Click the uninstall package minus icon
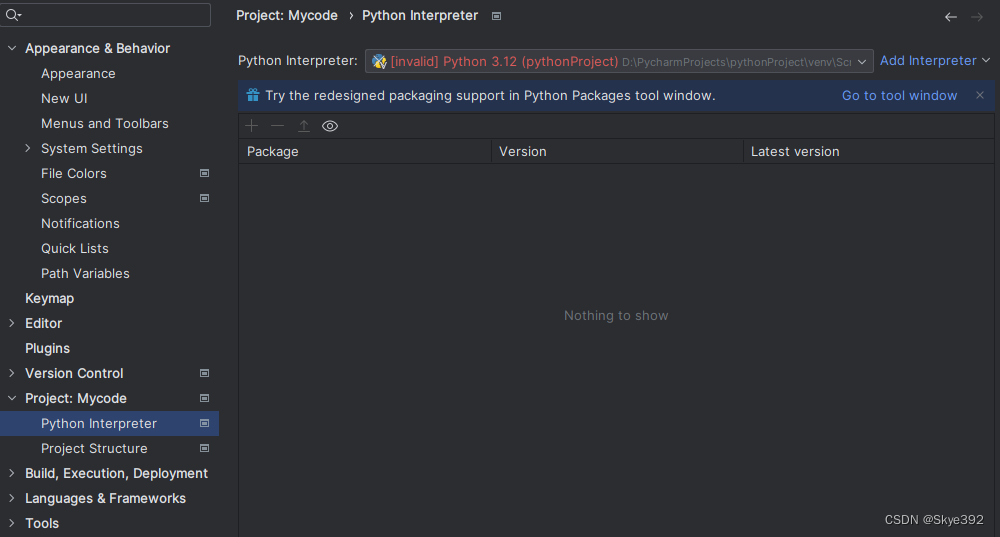The width and height of the screenshot is (1000, 537). [277, 126]
